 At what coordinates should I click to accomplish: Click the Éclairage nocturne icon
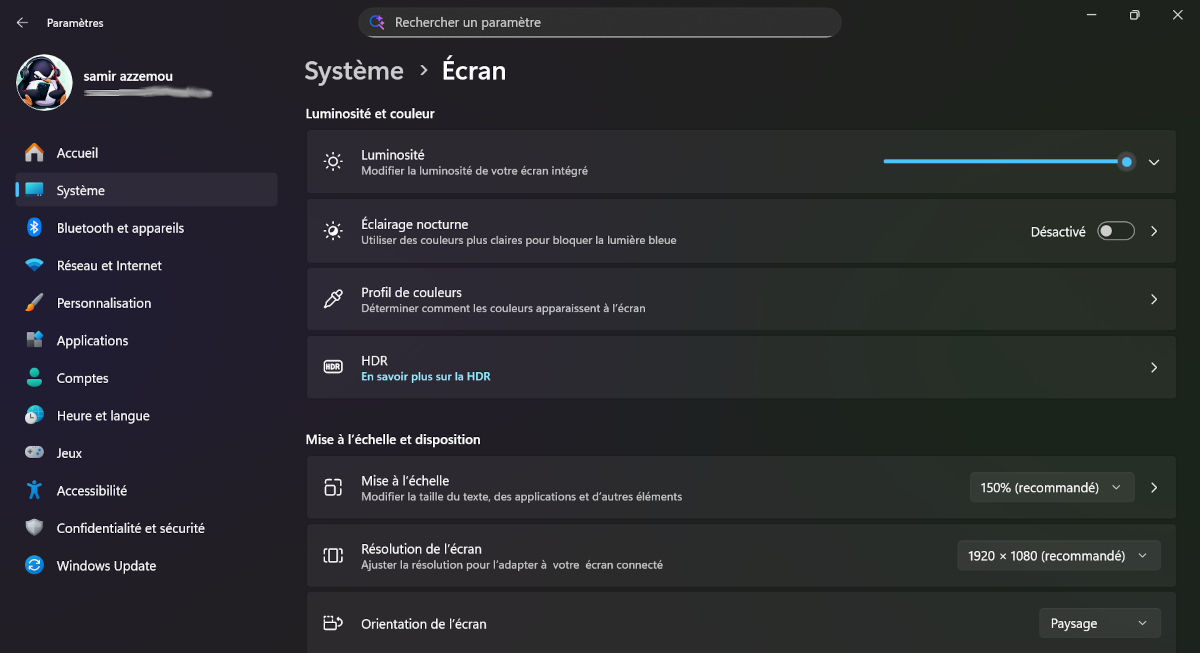pyautogui.click(x=333, y=231)
